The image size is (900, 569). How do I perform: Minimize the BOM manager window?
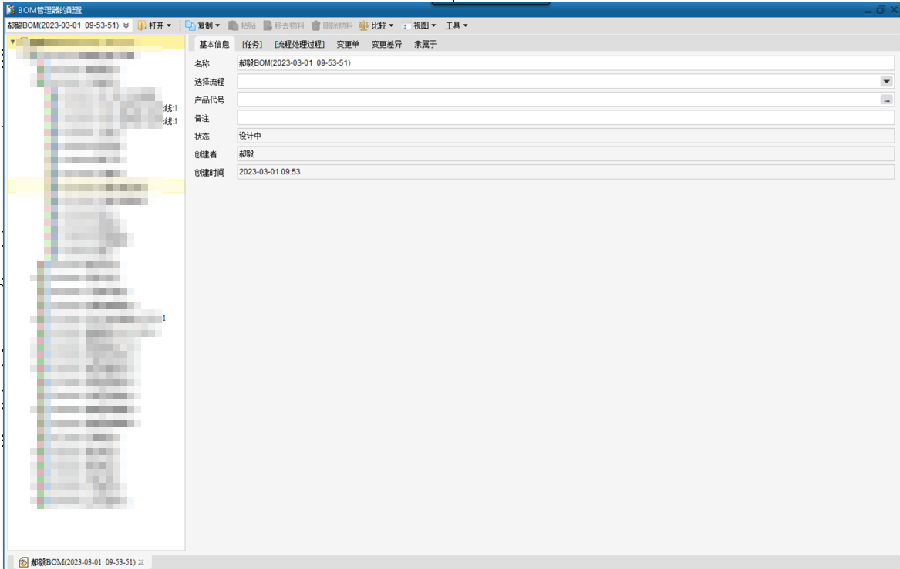(868, 11)
